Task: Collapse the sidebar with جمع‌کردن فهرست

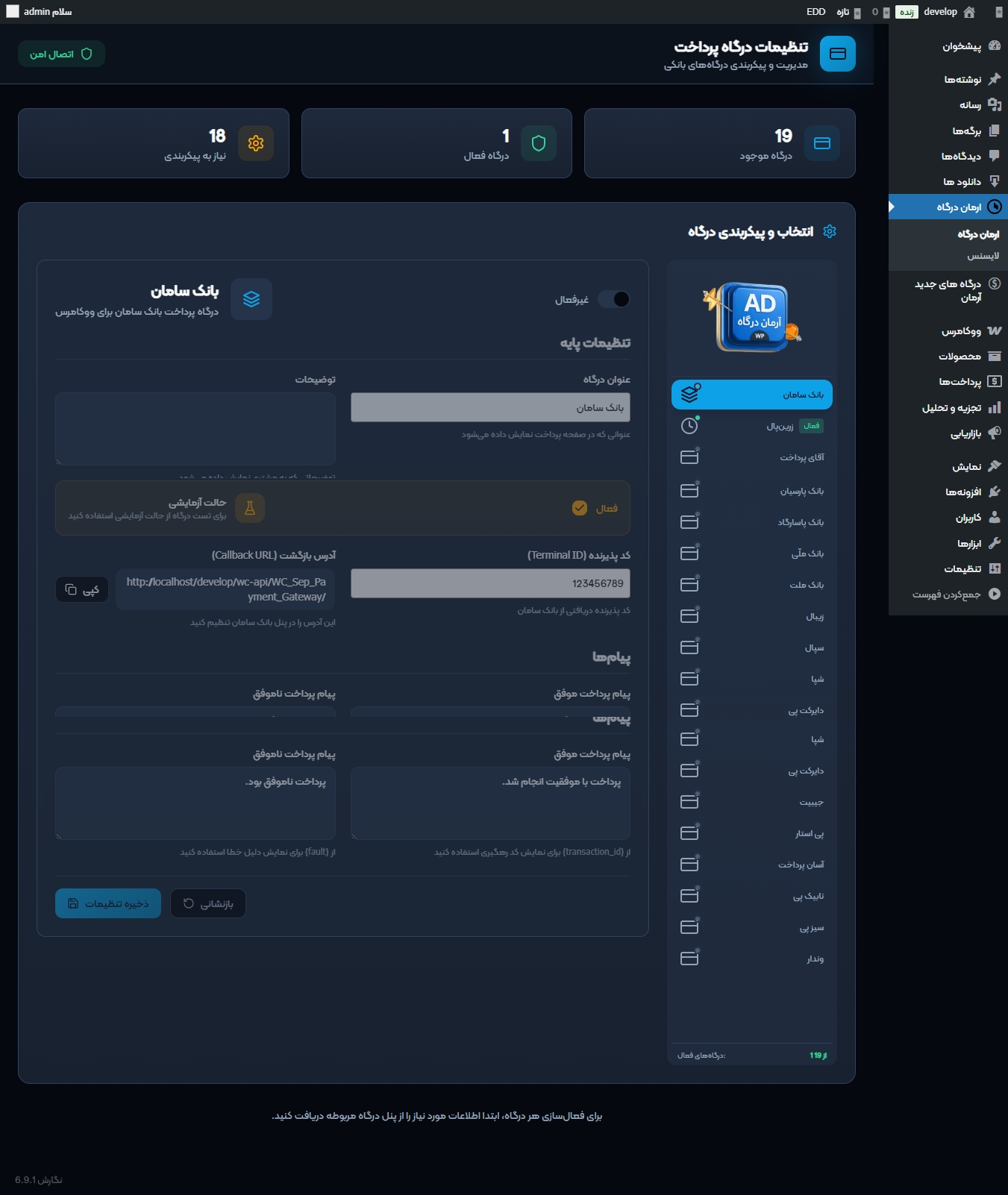Action: [948, 595]
